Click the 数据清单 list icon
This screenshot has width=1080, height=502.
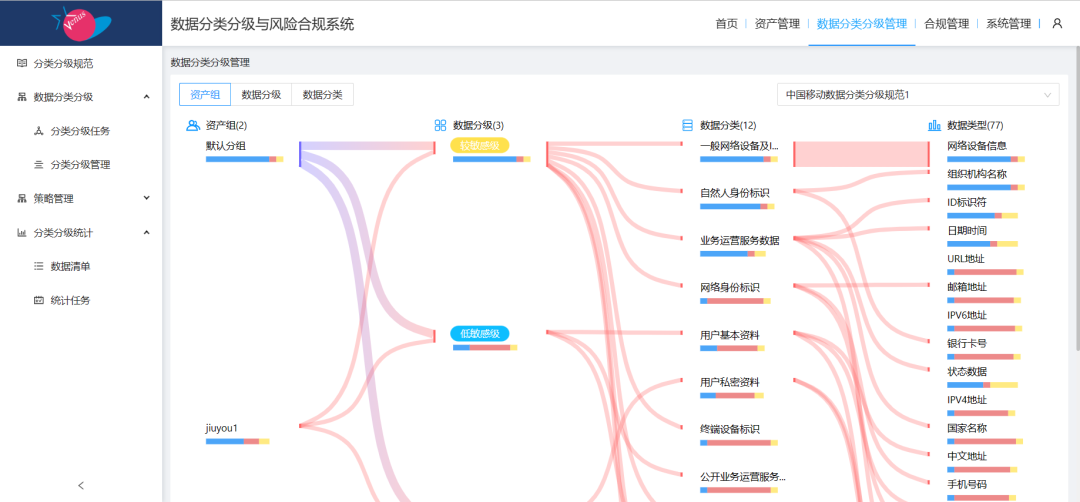tap(39, 267)
